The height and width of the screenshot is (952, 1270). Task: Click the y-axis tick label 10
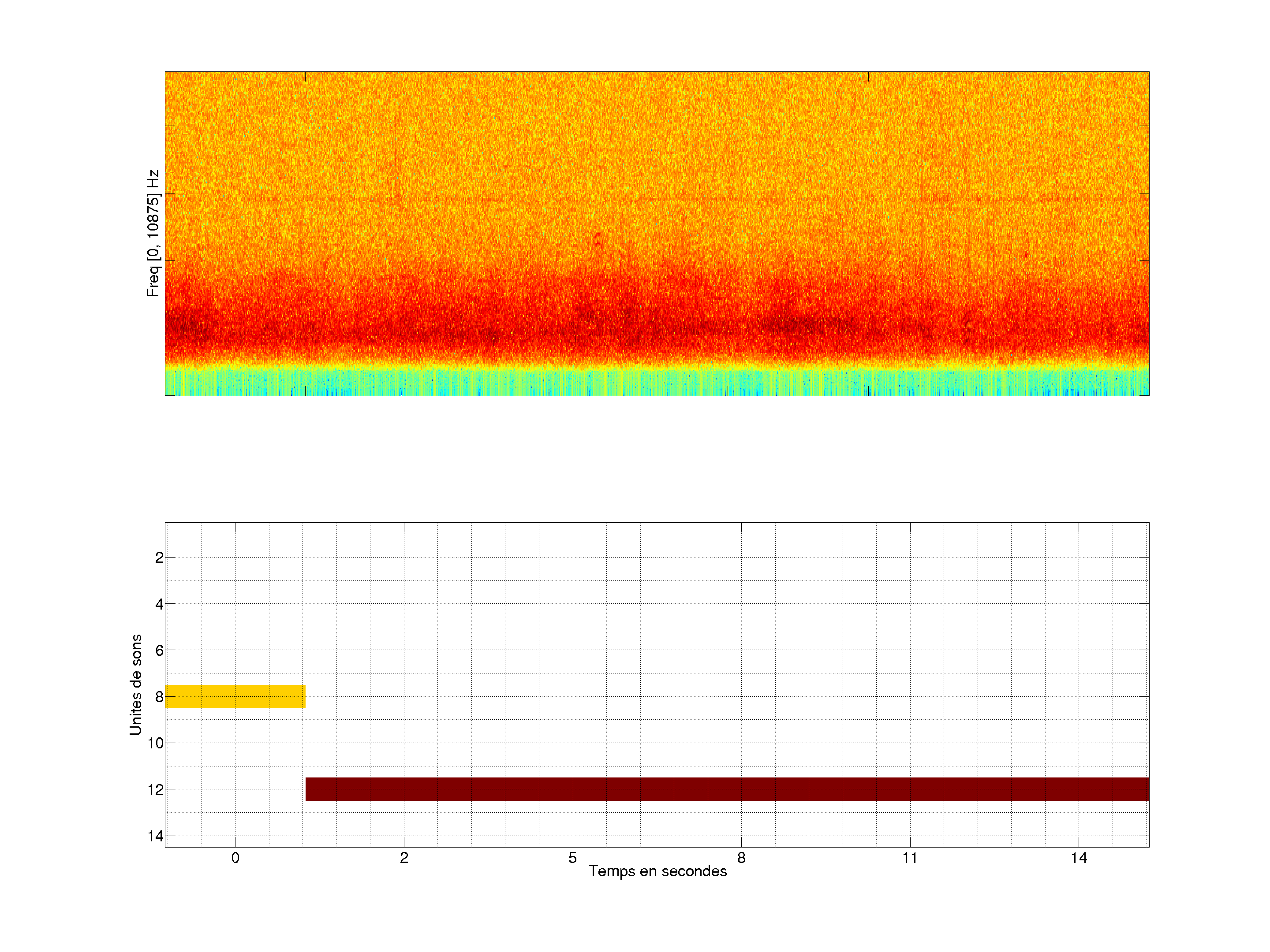click(156, 743)
